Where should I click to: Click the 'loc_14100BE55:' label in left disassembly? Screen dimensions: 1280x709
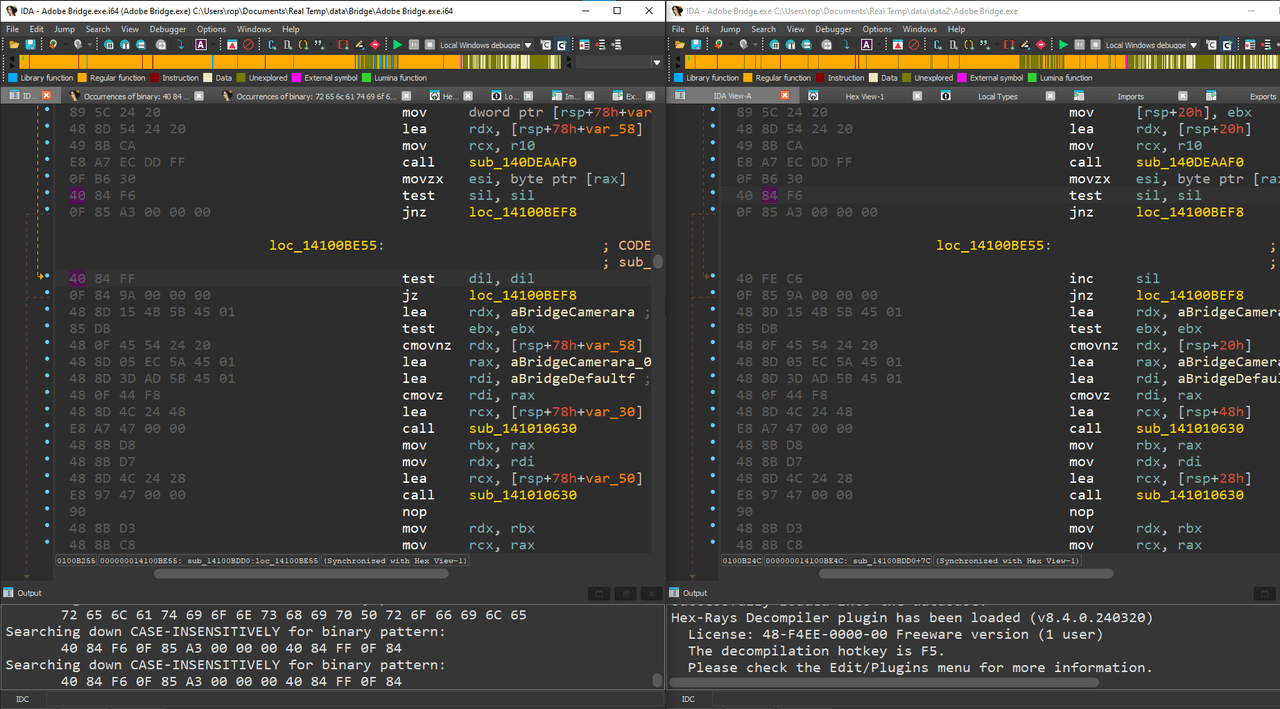coord(327,245)
